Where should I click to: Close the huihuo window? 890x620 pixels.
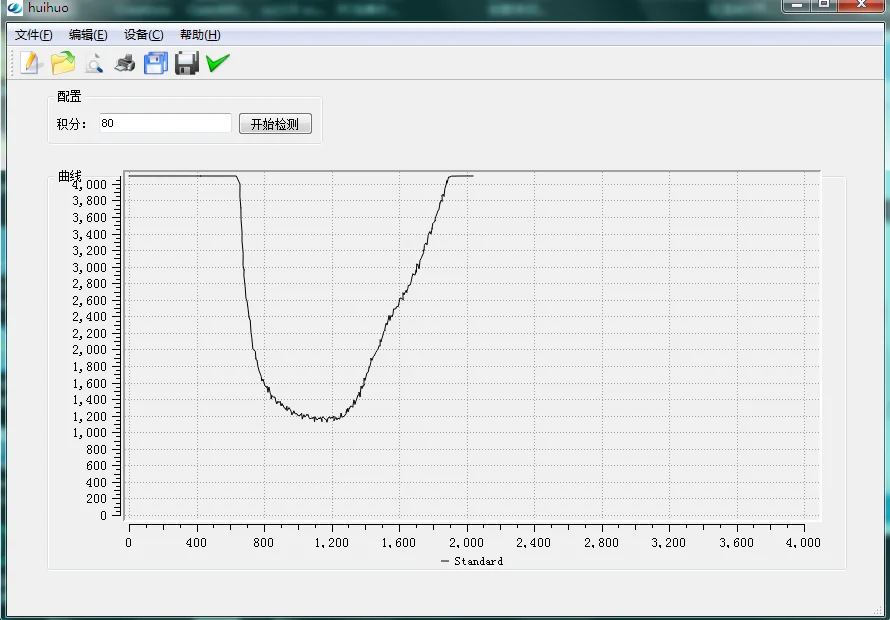(x=861, y=5)
